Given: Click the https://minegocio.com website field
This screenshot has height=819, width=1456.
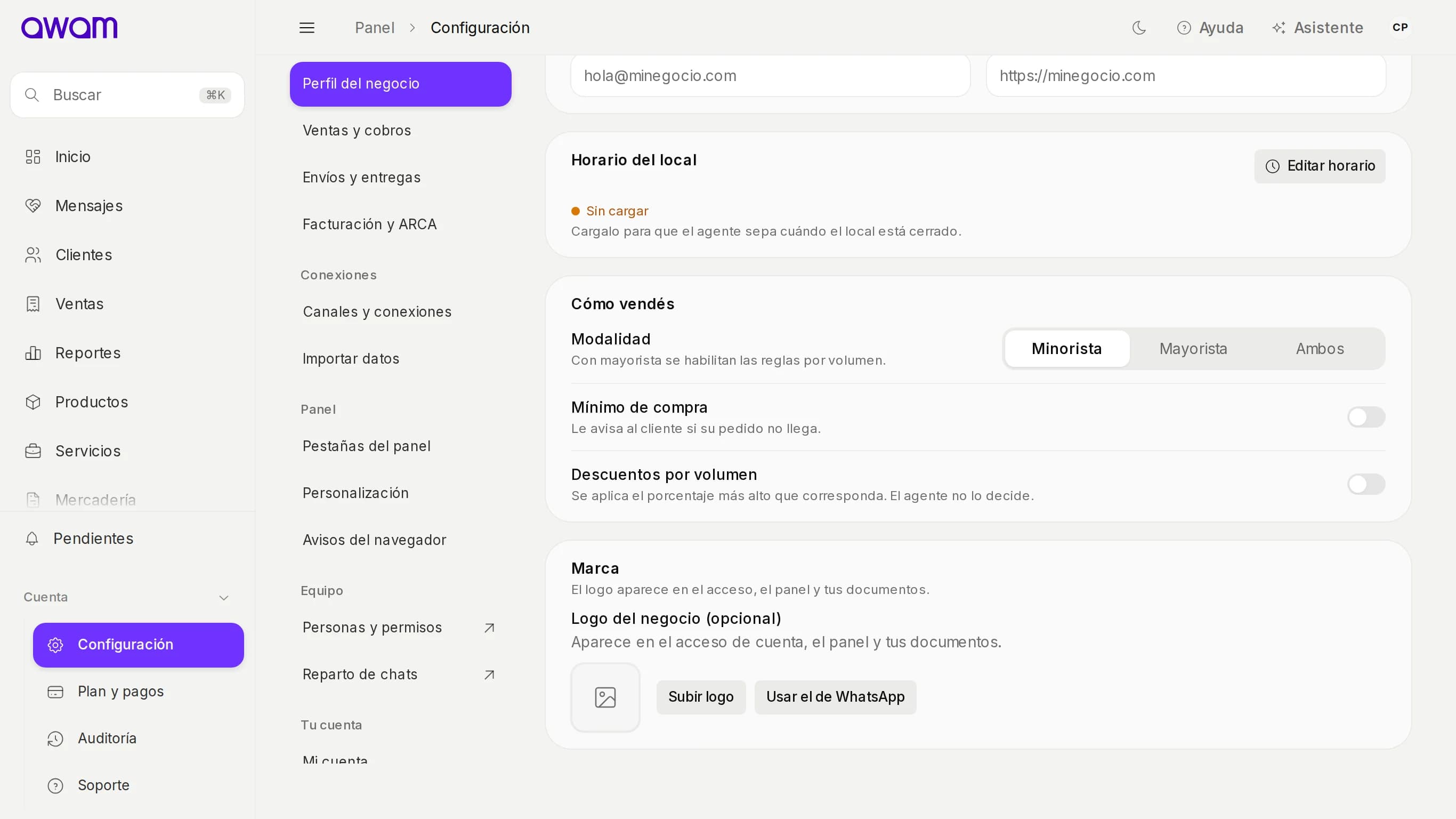Looking at the screenshot, I should pos(1185,76).
